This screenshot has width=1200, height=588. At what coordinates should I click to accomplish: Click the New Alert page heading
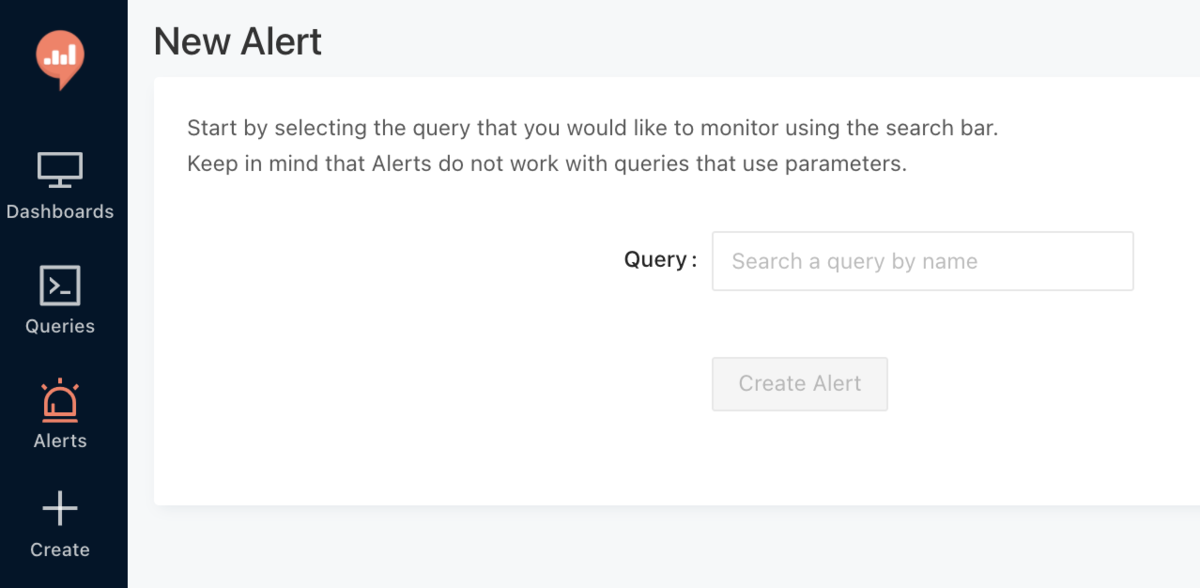point(238,41)
